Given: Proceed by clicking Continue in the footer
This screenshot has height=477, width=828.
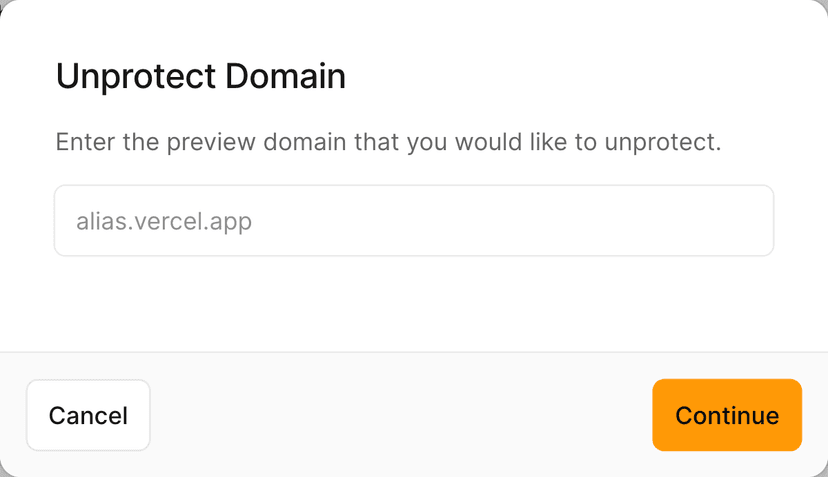Looking at the screenshot, I should (x=727, y=415).
